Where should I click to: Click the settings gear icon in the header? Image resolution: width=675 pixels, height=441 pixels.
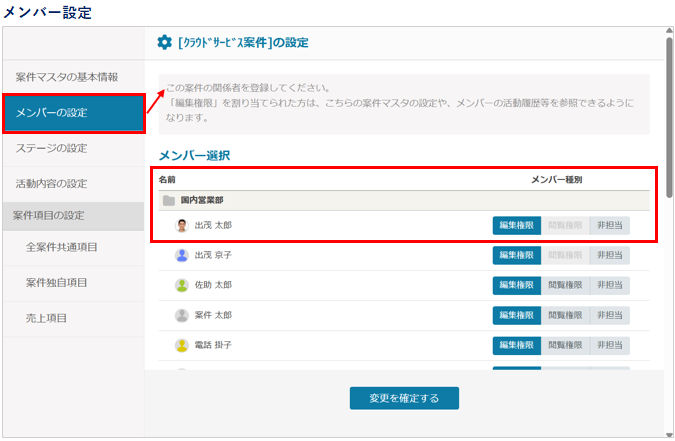click(x=164, y=42)
